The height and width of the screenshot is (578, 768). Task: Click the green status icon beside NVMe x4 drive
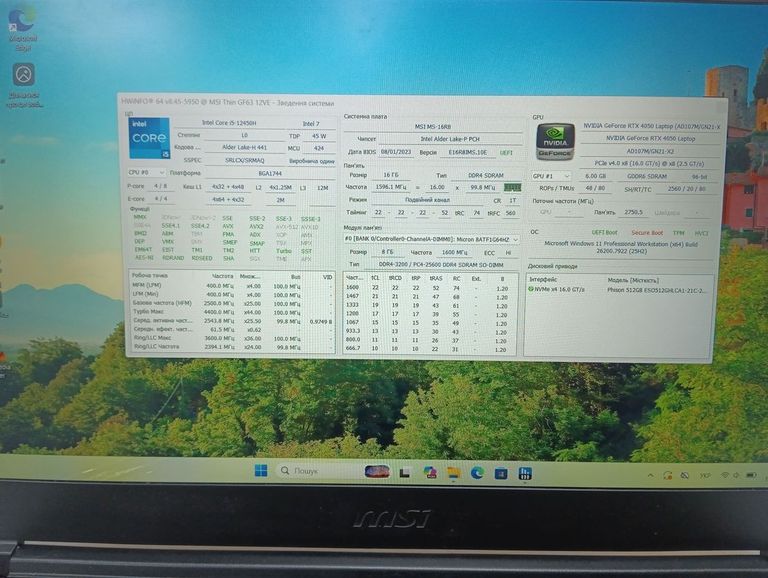[531, 289]
